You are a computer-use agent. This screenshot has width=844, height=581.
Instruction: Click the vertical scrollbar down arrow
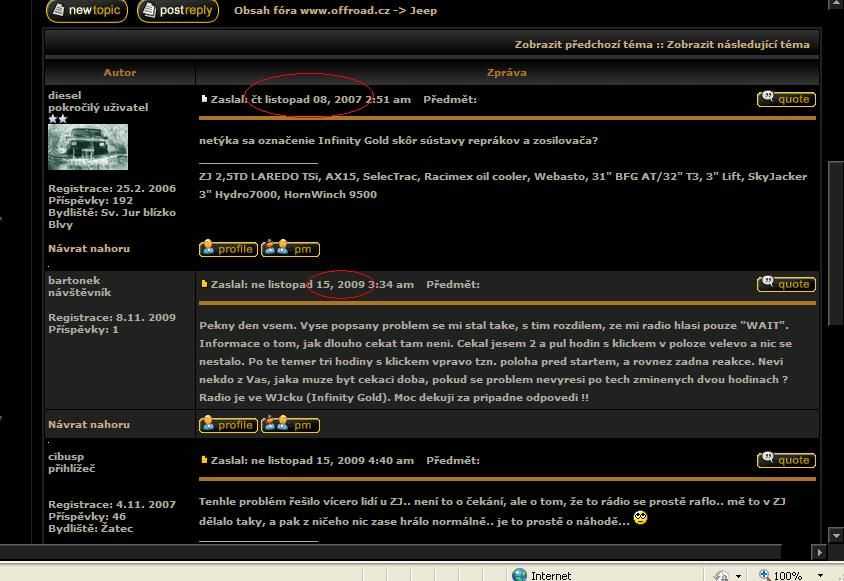[835, 535]
